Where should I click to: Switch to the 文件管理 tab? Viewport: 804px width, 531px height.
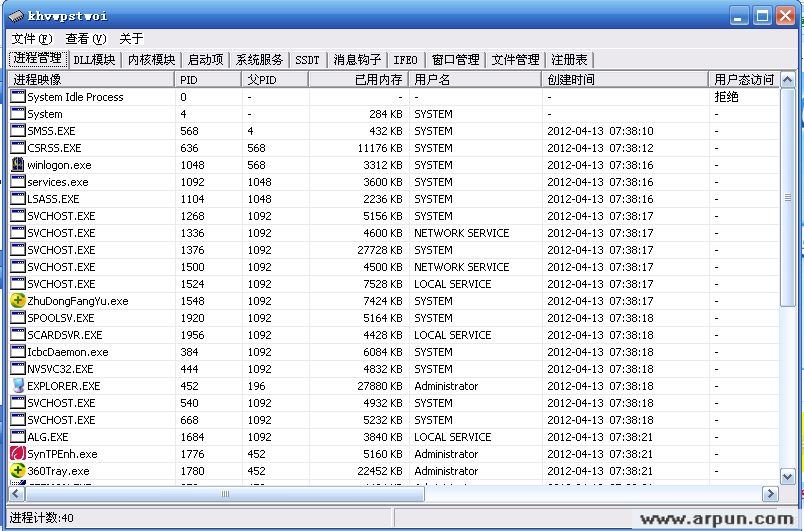point(515,60)
